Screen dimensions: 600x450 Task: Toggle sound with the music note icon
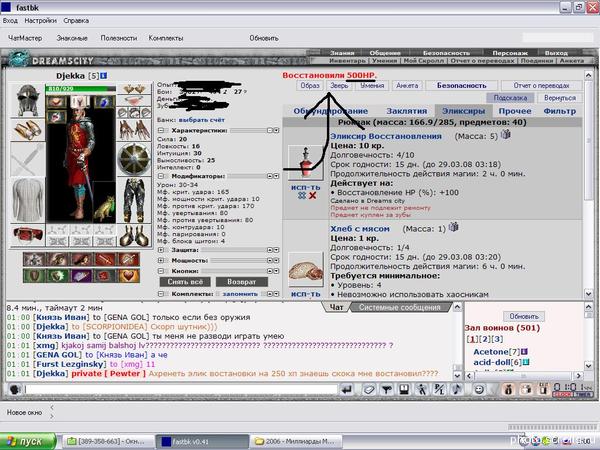pyautogui.click(x=457, y=390)
